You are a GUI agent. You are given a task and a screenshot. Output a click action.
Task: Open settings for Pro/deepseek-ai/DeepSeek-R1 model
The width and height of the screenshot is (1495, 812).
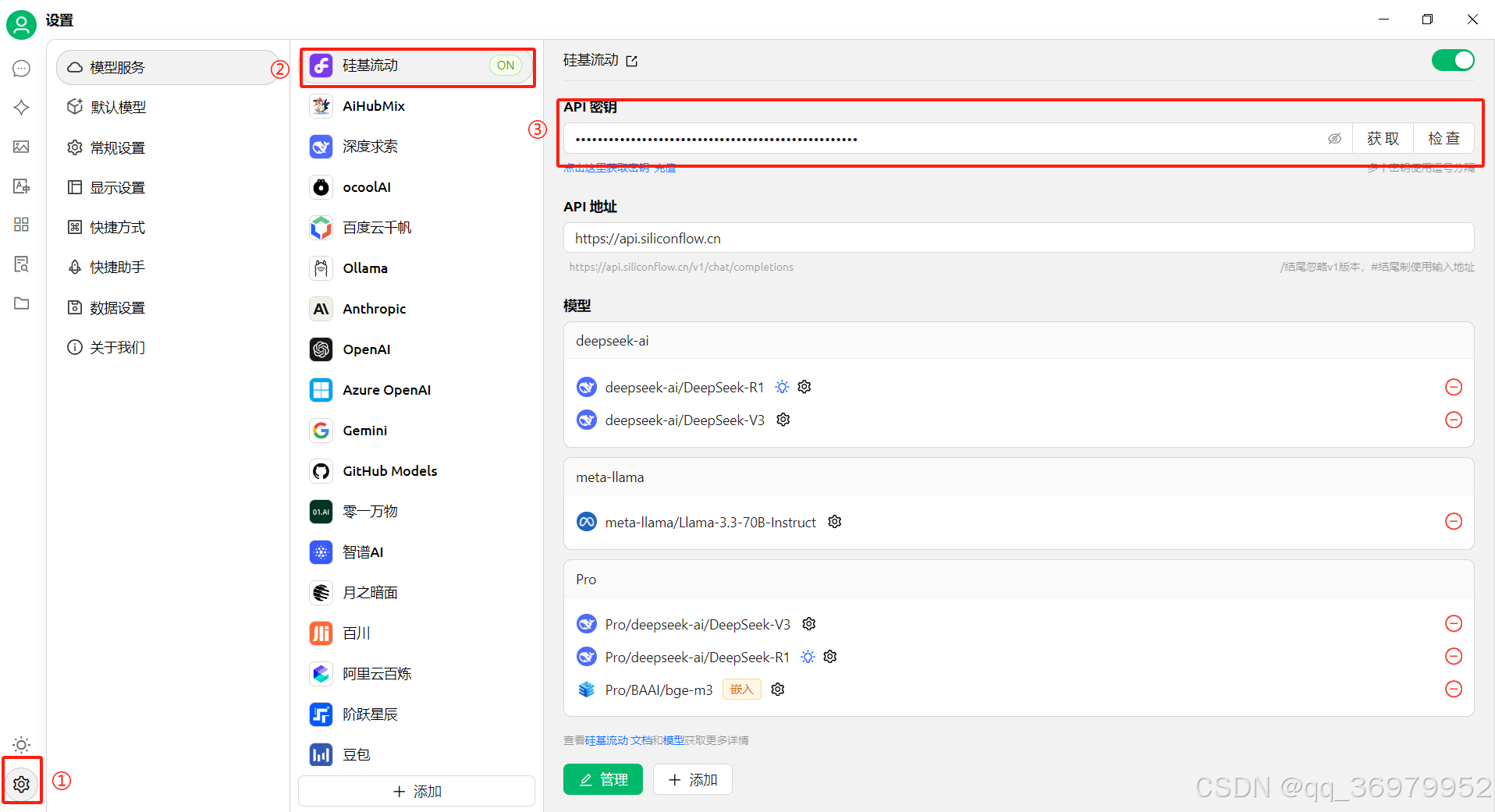pyautogui.click(x=830, y=657)
